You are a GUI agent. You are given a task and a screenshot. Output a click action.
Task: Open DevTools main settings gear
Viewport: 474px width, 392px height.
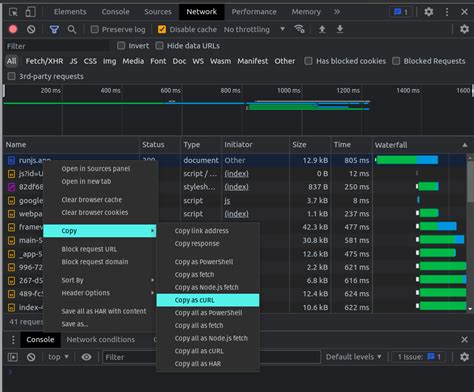coord(429,12)
